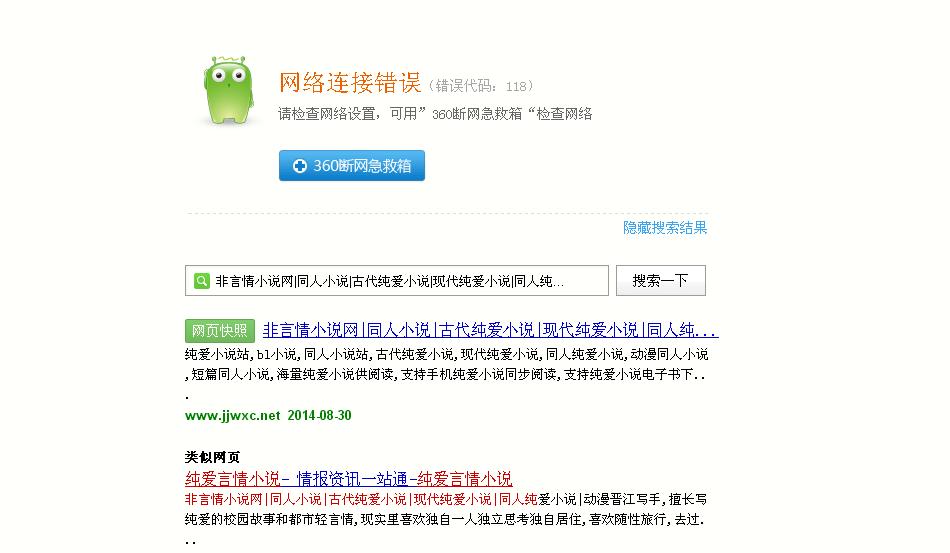This screenshot has height=553, width=950.
Task: Focus the search query input field
Action: [396, 280]
